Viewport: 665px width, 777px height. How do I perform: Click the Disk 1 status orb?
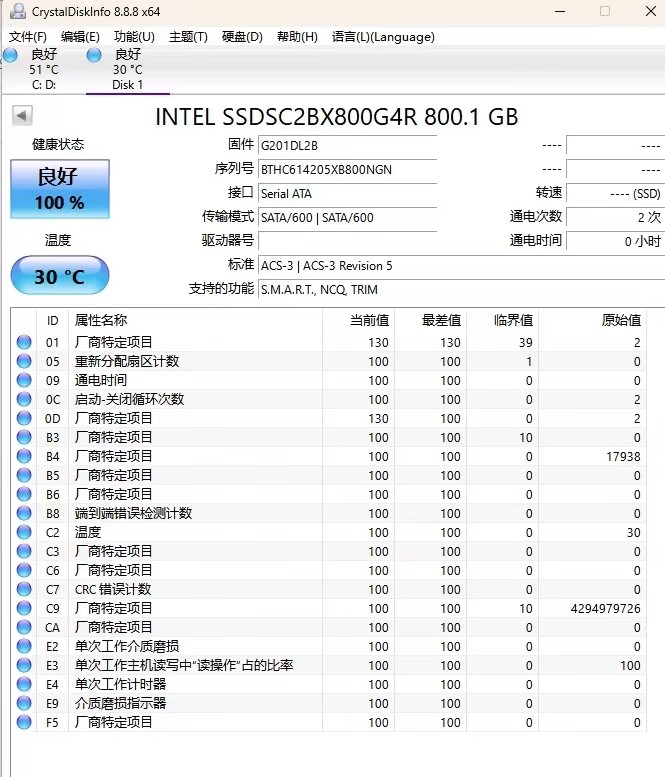94,55
